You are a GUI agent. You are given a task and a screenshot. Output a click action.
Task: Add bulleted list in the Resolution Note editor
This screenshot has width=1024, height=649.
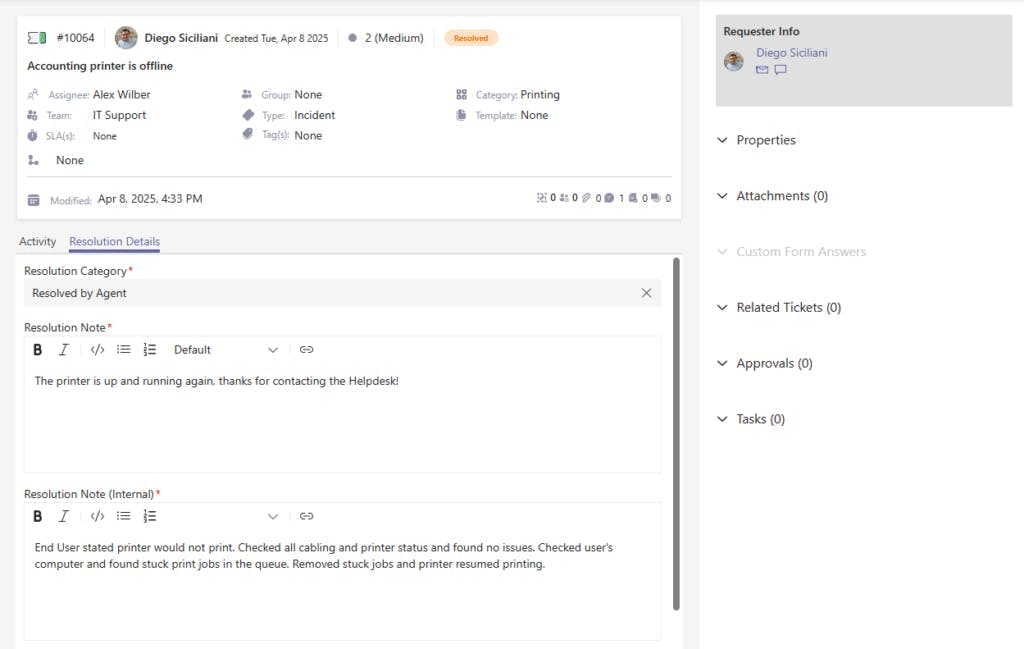coord(123,350)
